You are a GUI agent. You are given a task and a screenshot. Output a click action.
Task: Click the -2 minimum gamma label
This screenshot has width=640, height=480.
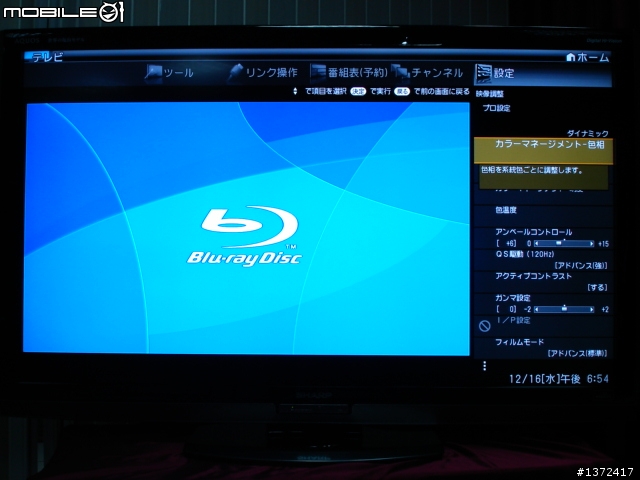click(x=527, y=309)
